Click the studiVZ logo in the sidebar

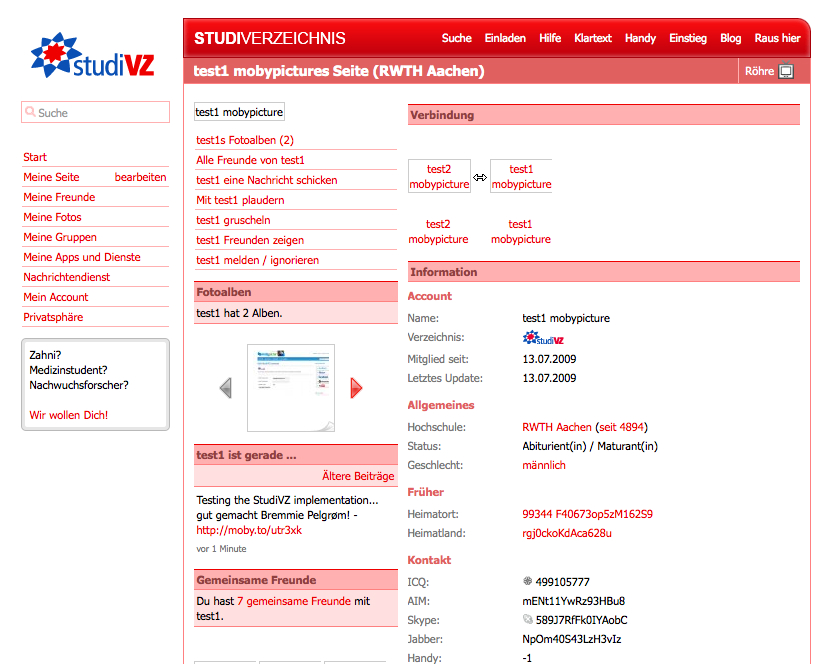[92, 56]
